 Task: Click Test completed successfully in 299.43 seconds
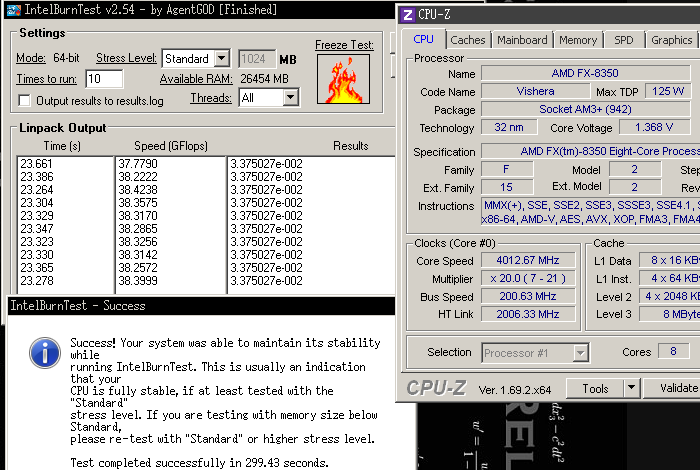click(x=199, y=463)
